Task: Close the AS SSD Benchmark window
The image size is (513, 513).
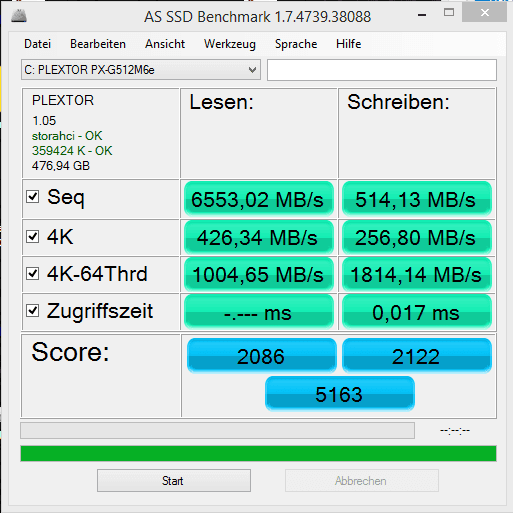Action: [484, 13]
